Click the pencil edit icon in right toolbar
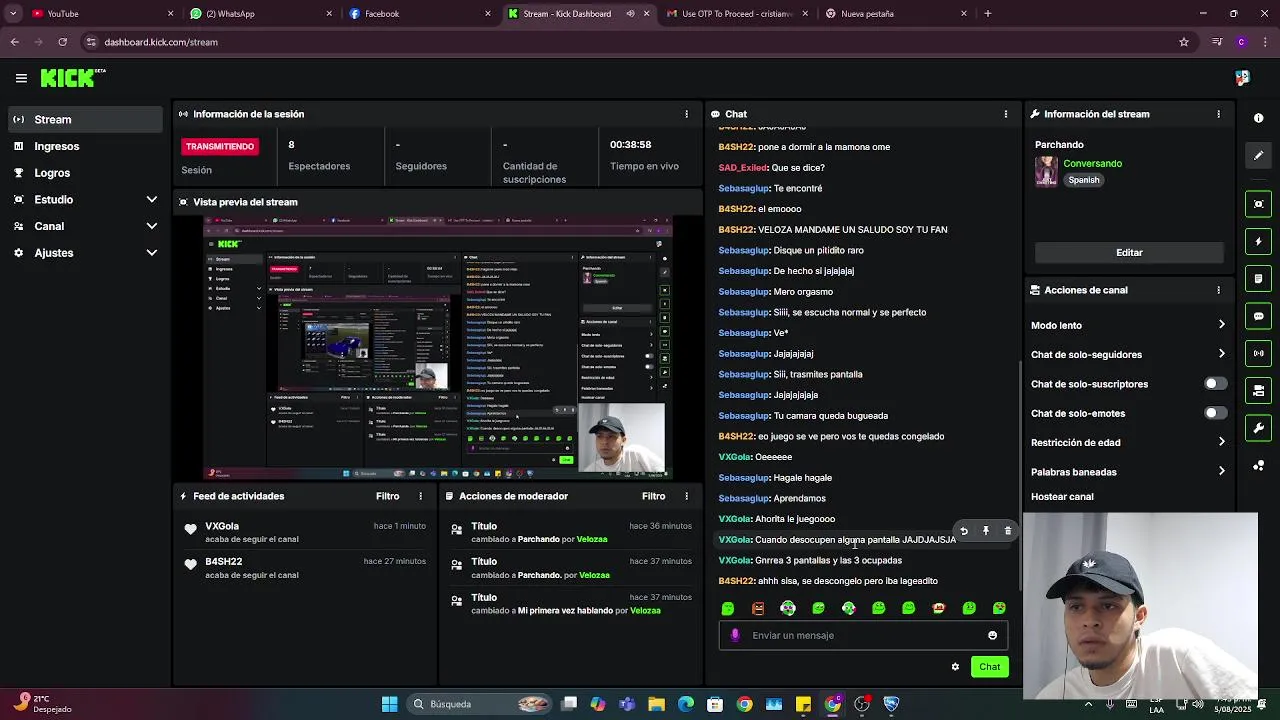 (x=1258, y=155)
